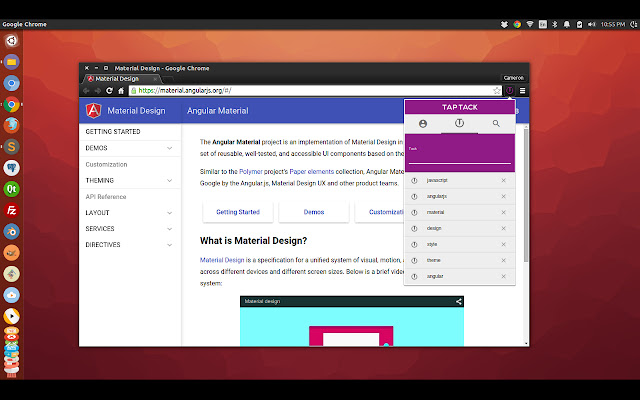
Task: Click the browser forward arrow
Action: (x=98, y=91)
